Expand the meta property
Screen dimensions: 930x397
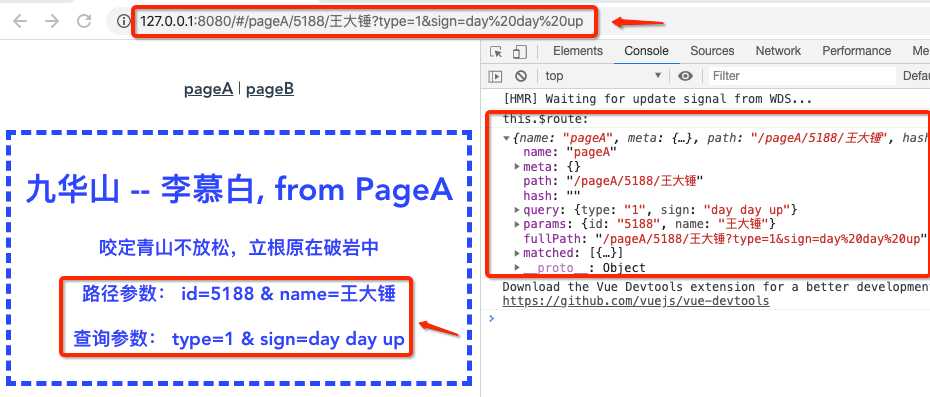point(517,167)
